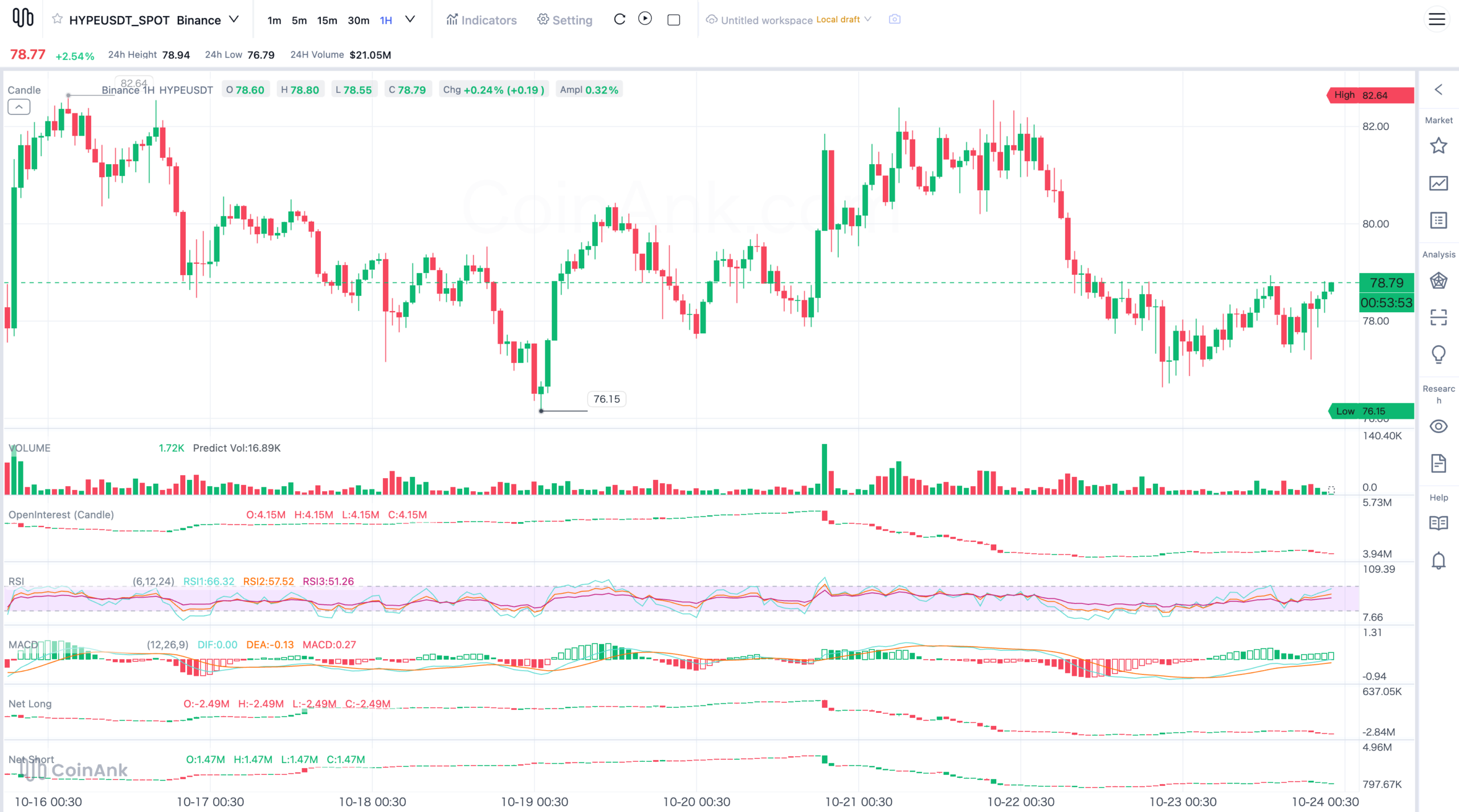
Task: Select the 5m timeframe
Action: (299, 21)
